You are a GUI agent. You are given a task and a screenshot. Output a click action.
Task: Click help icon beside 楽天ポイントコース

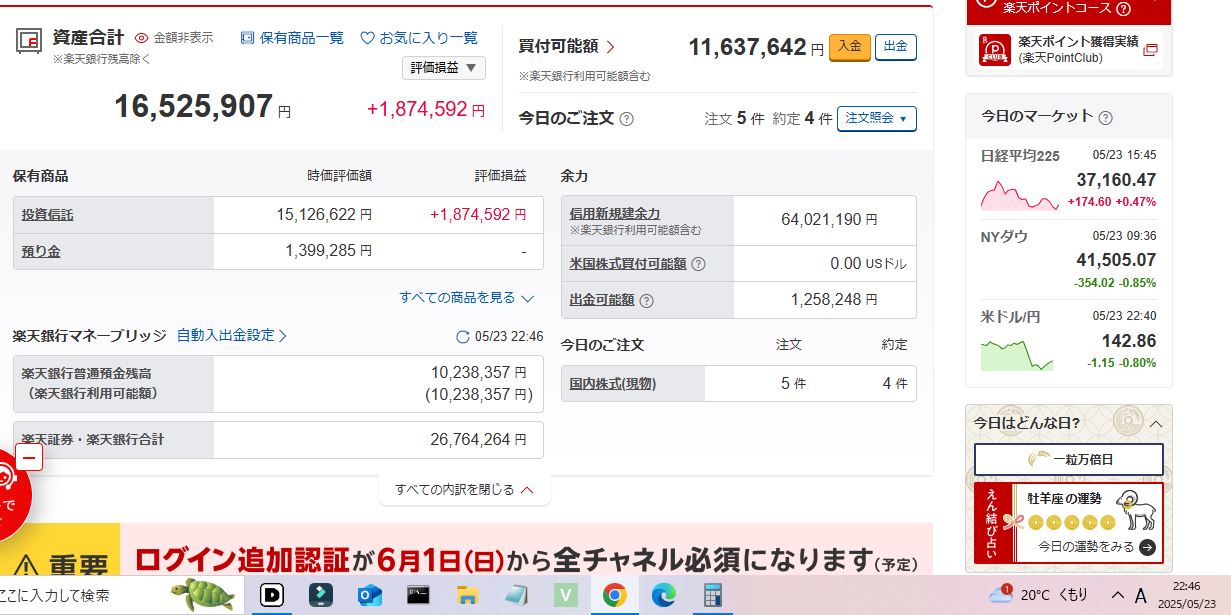pyautogui.click(x=1123, y=9)
